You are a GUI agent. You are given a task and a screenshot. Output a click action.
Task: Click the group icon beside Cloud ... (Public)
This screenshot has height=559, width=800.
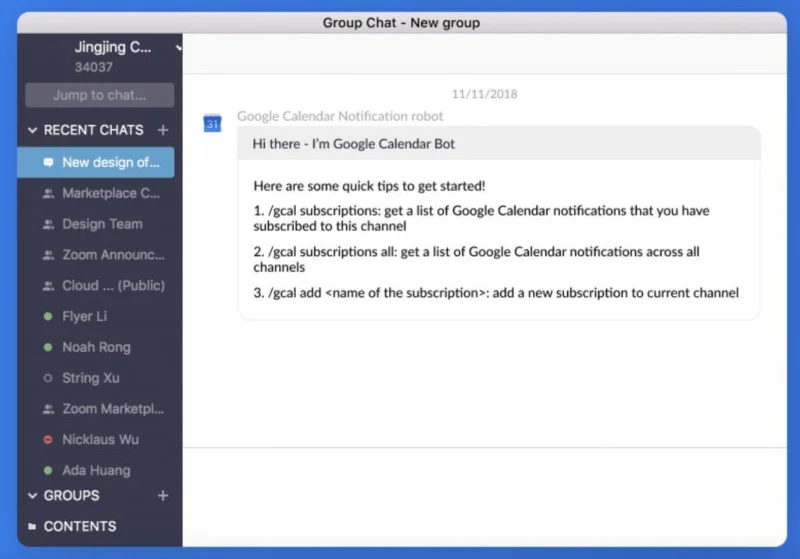click(x=48, y=286)
